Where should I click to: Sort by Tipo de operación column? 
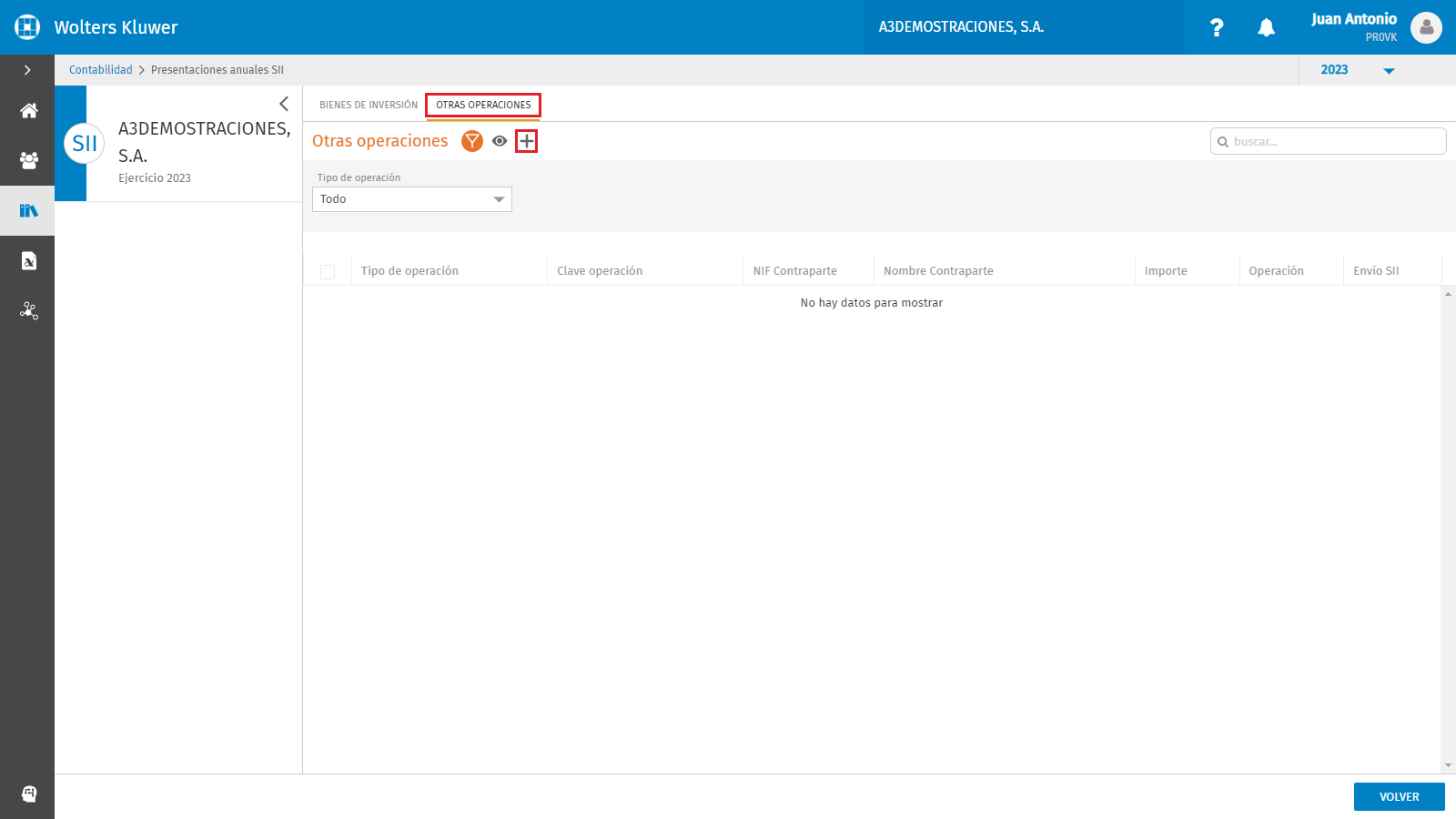tap(409, 271)
